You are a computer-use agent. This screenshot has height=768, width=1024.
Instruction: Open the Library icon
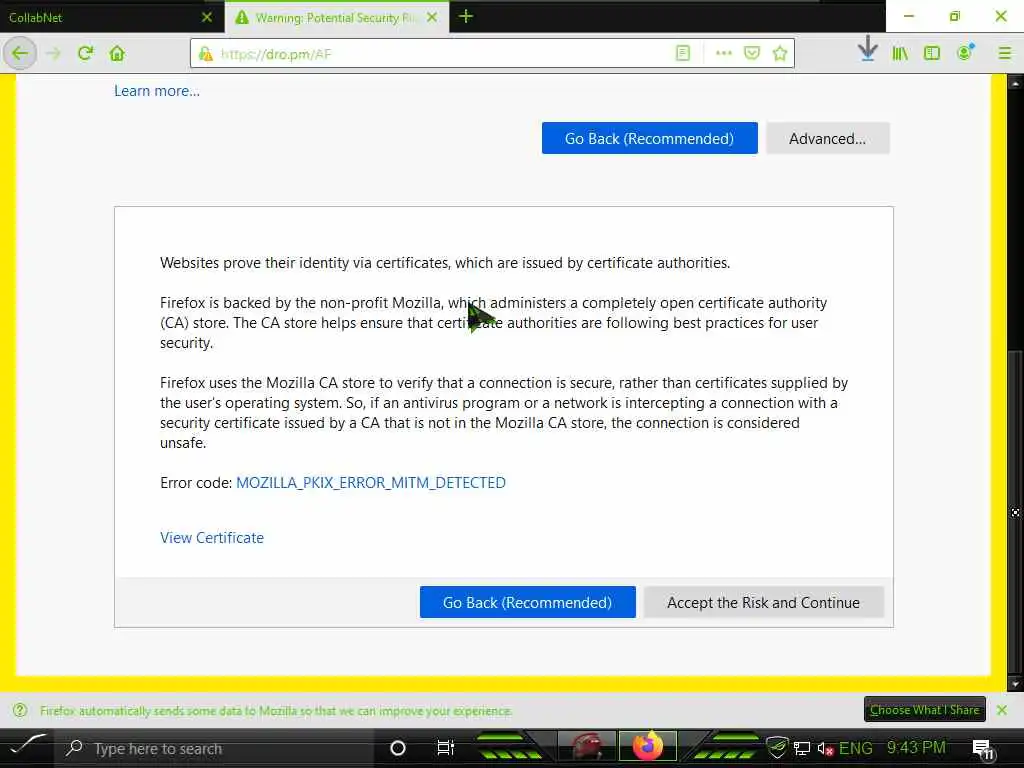point(900,54)
